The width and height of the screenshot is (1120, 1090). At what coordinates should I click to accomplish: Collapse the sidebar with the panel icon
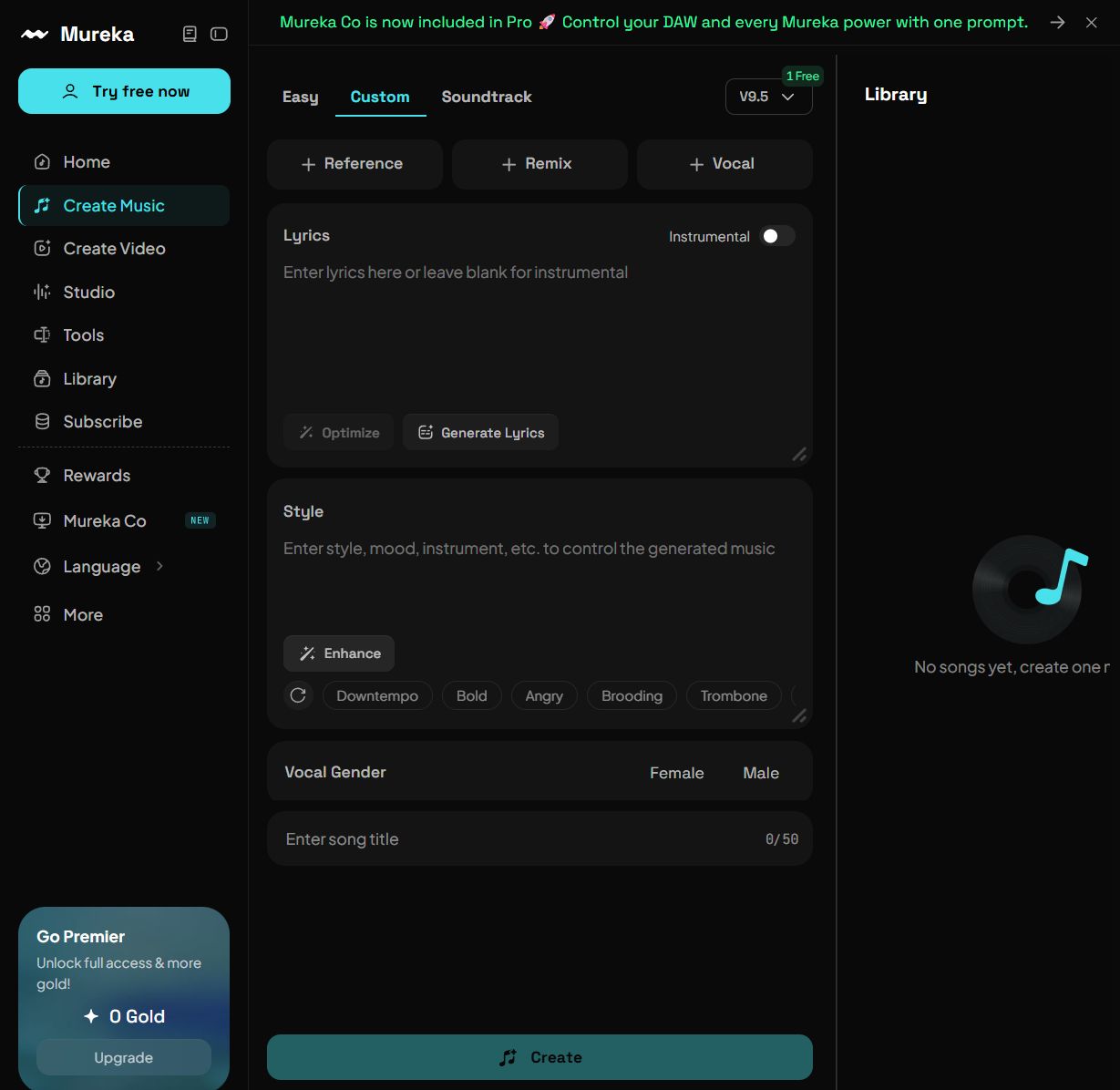pyautogui.click(x=219, y=34)
